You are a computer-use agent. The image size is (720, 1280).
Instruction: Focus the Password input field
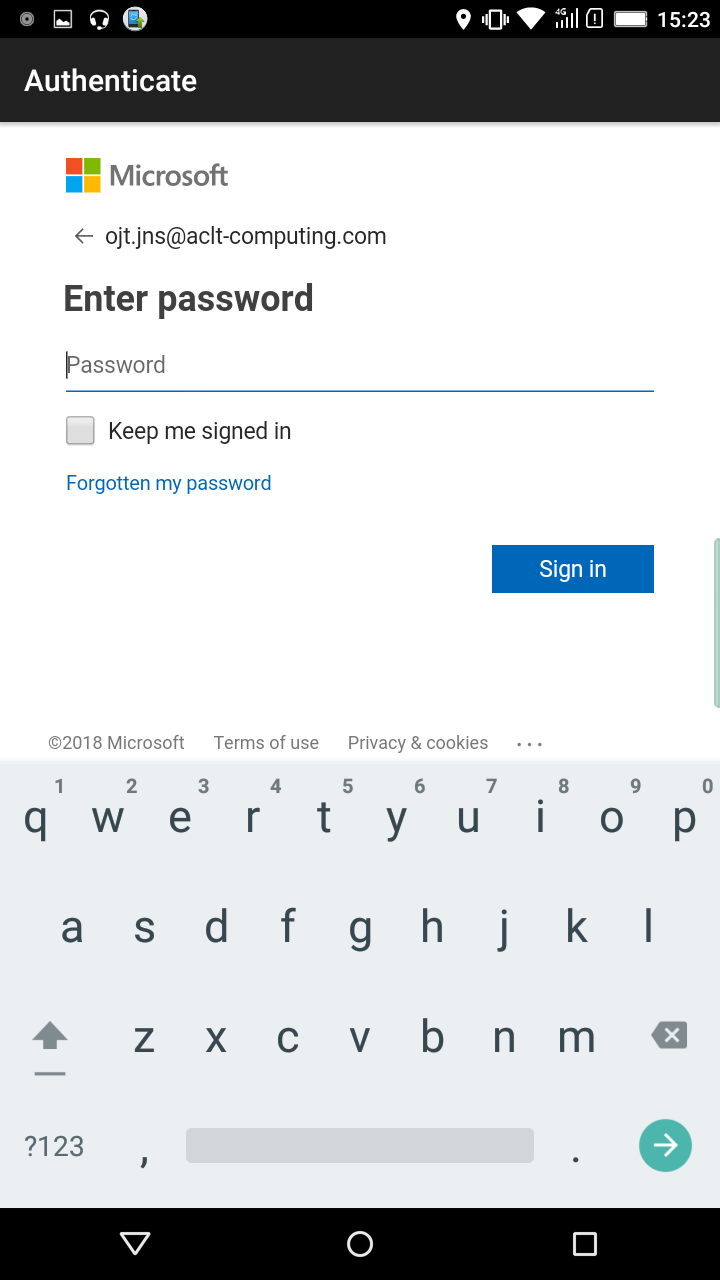coord(360,365)
